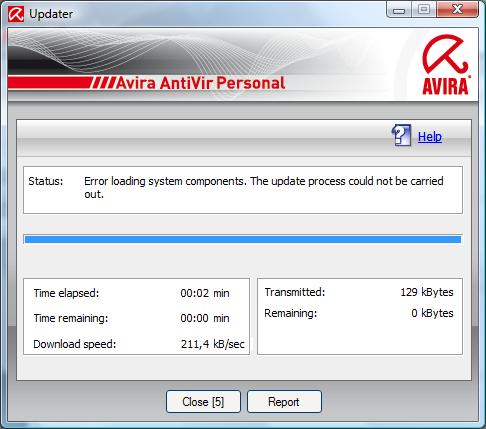
Task: Maximize the Updater window
Action: [x=424, y=9]
